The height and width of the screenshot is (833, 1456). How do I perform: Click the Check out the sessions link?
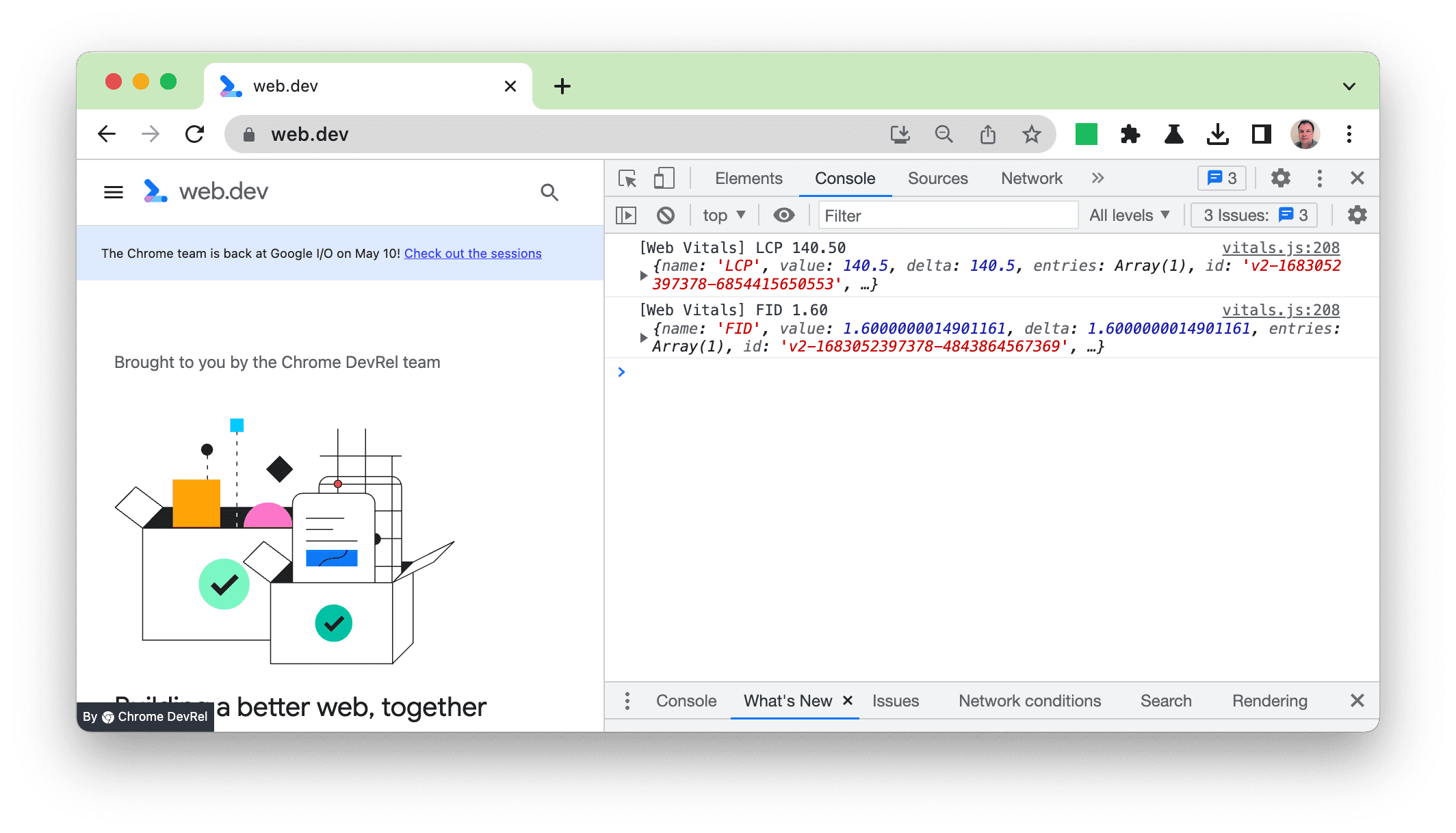[x=473, y=253]
